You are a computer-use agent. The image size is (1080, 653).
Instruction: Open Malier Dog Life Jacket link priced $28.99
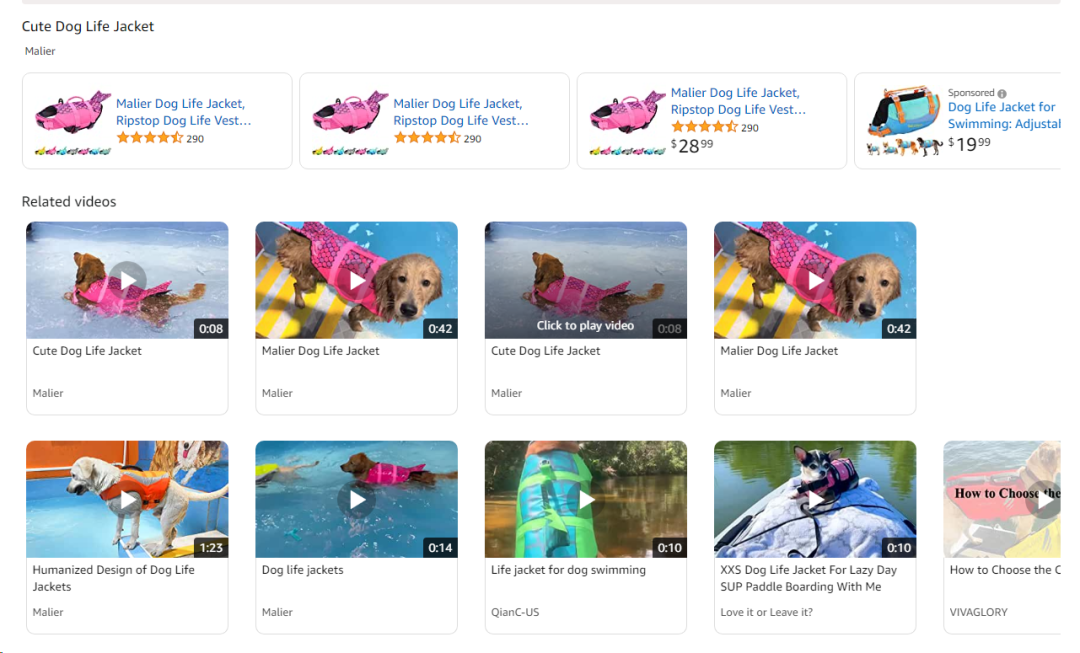pos(738,101)
